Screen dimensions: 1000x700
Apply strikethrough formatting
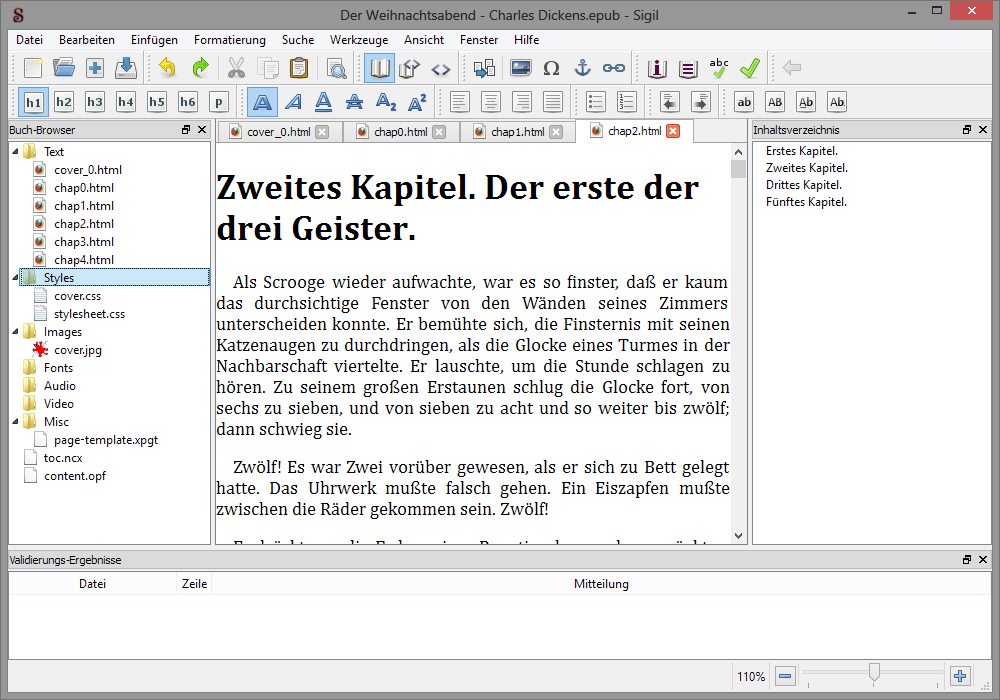(355, 102)
